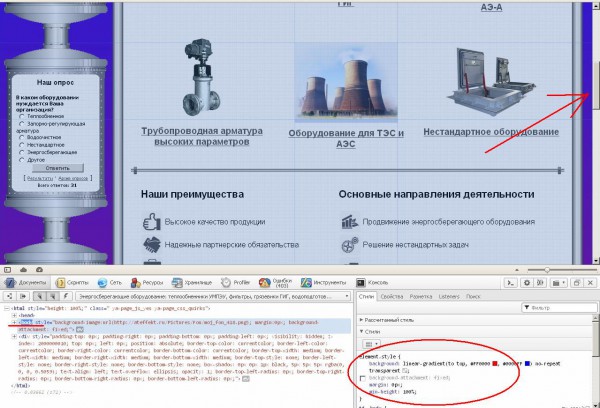The image size is (600, 408).
Task: Click the chart icon beside Продвижение энергосберегающего оборудования
Action: click(x=349, y=222)
